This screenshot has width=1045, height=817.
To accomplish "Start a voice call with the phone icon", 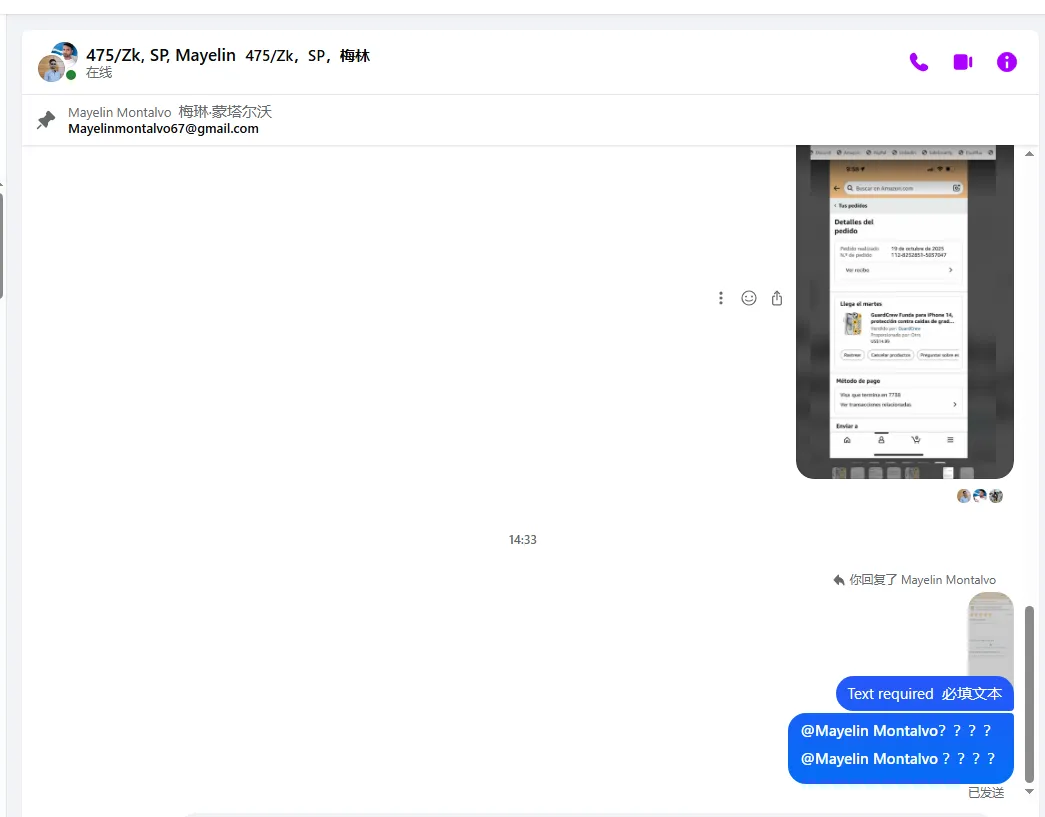I will pos(918,62).
